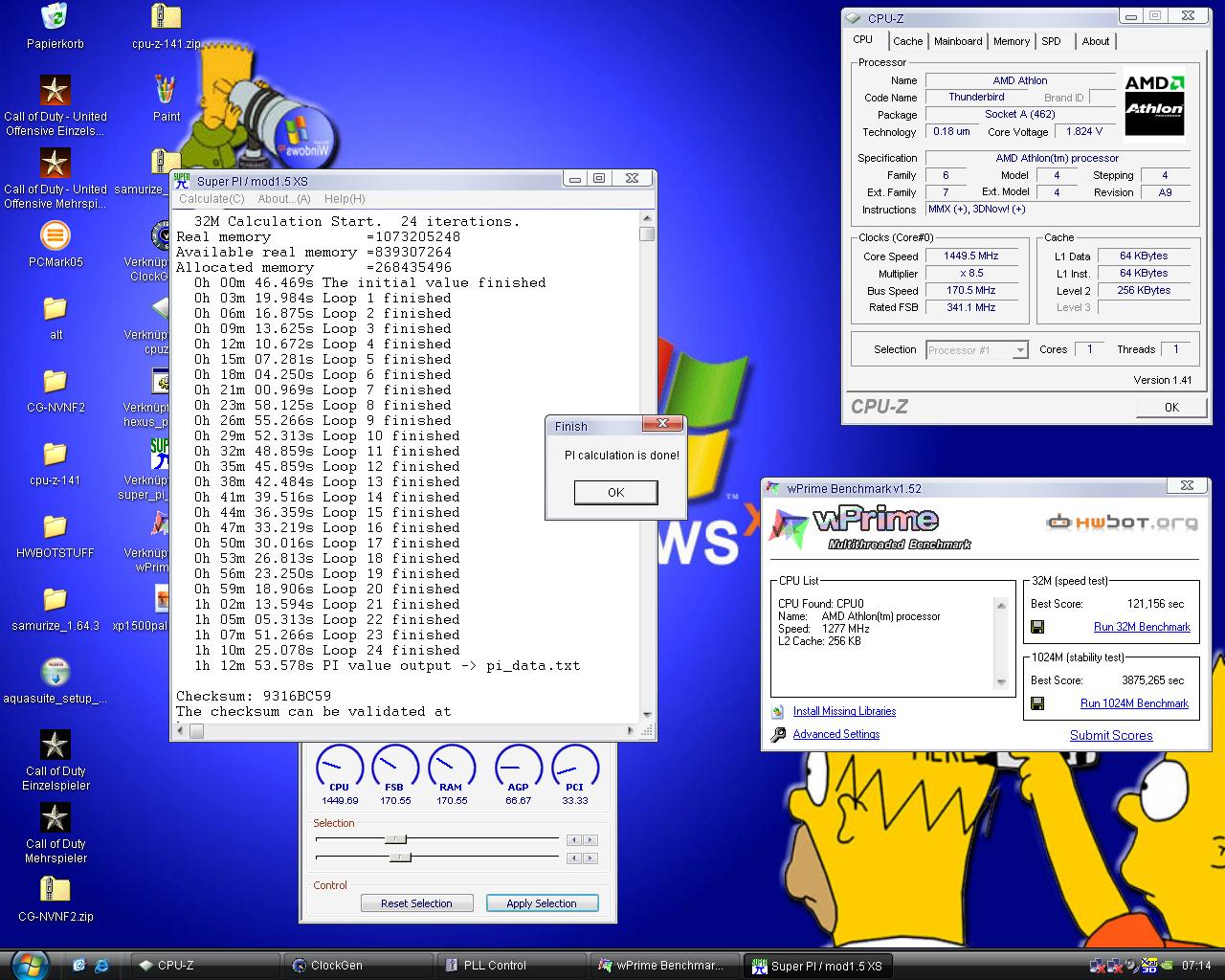Click Apply Selection button in ClockGen
The width and height of the screenshot is (1225, 980).
542,903
